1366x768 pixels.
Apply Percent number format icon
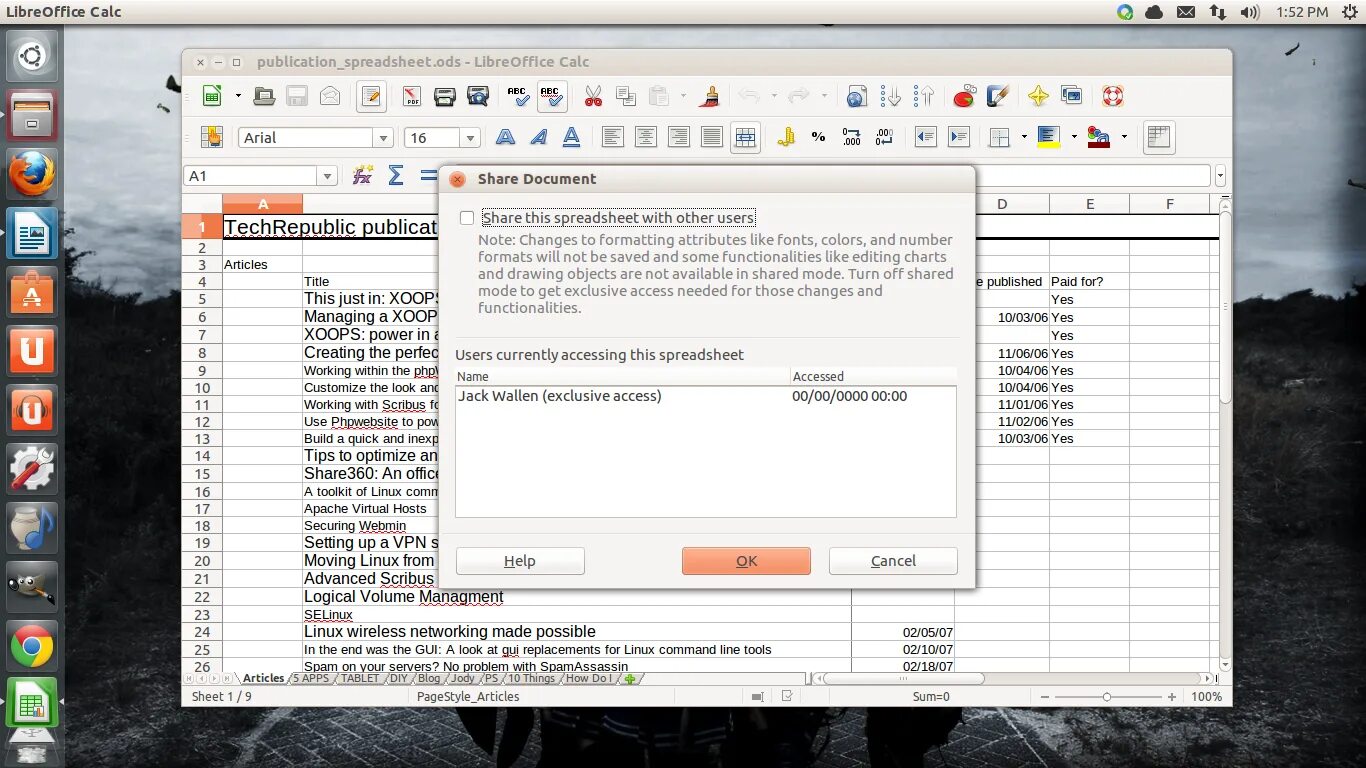coord(819,137)
